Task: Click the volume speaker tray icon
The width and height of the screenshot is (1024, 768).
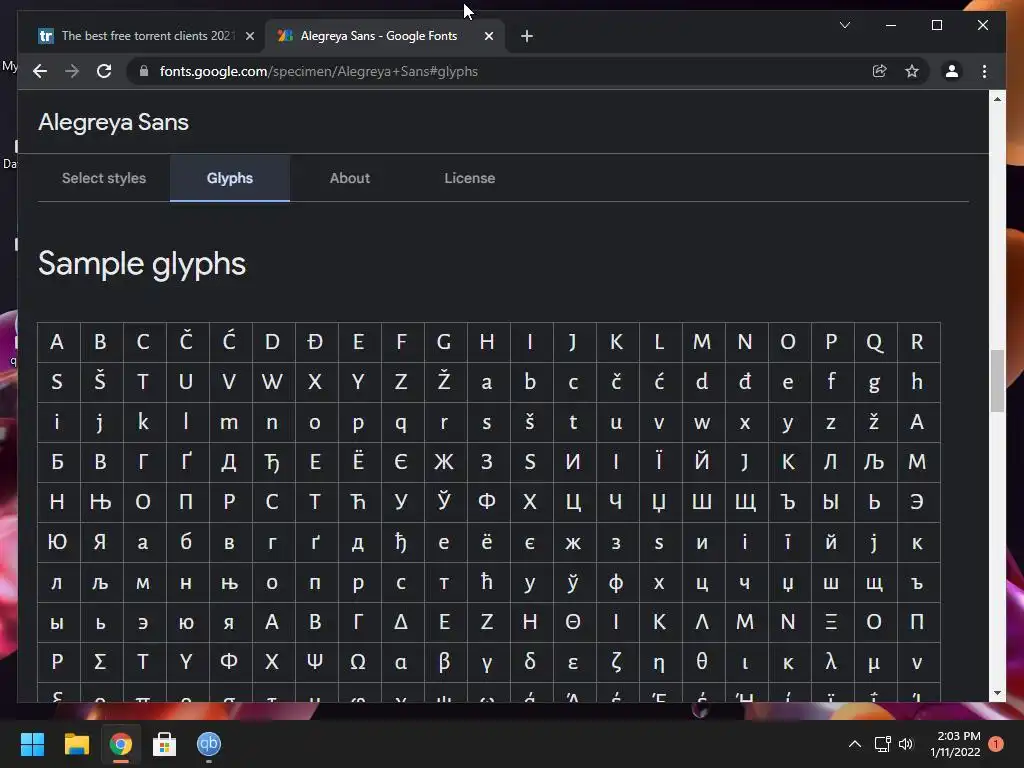Action: coord(906,744)
